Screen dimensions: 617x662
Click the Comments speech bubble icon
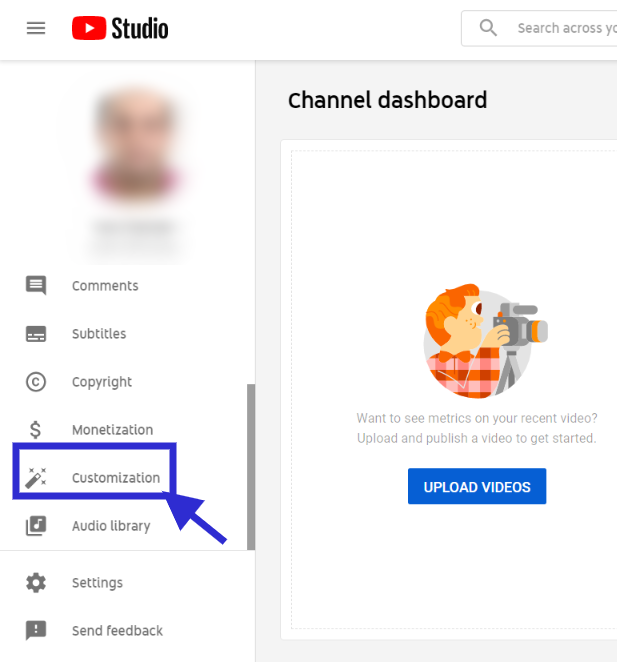click(36, 285)
